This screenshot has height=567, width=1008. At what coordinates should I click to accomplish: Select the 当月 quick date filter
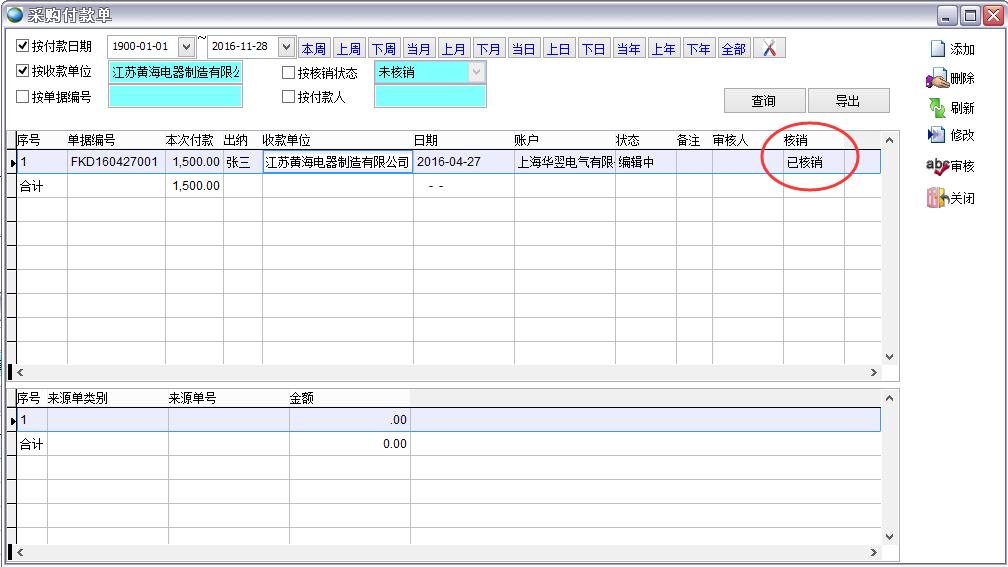pos(418,49)
